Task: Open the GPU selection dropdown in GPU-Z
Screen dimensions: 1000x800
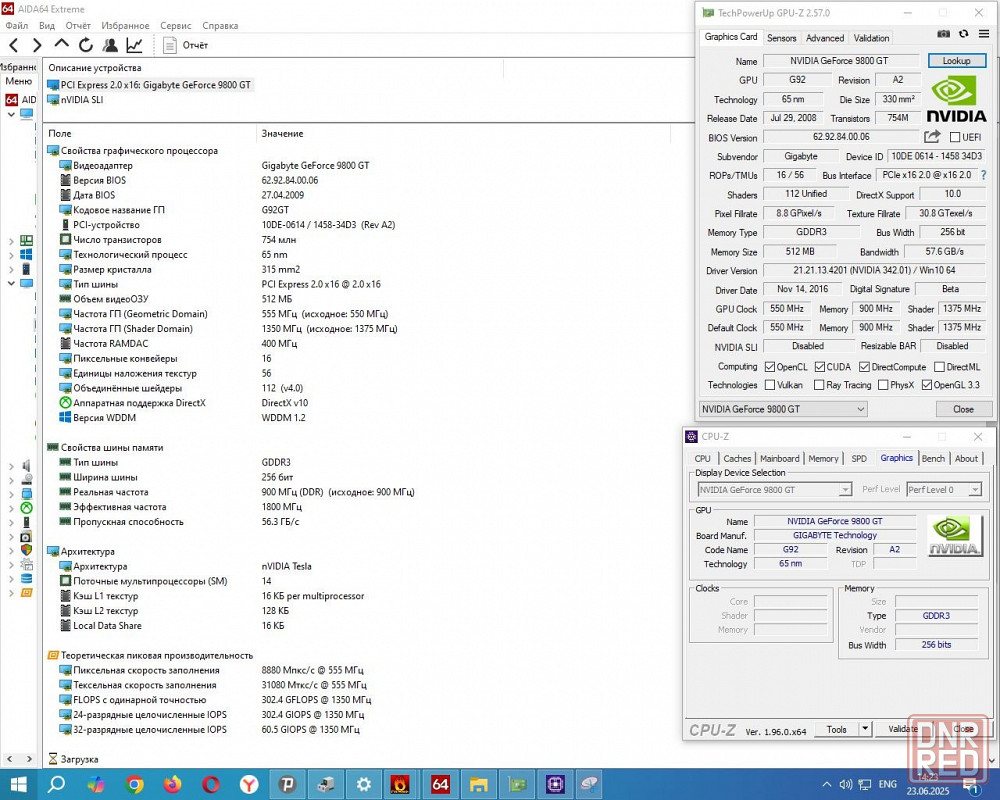Action: coord(783,409)
